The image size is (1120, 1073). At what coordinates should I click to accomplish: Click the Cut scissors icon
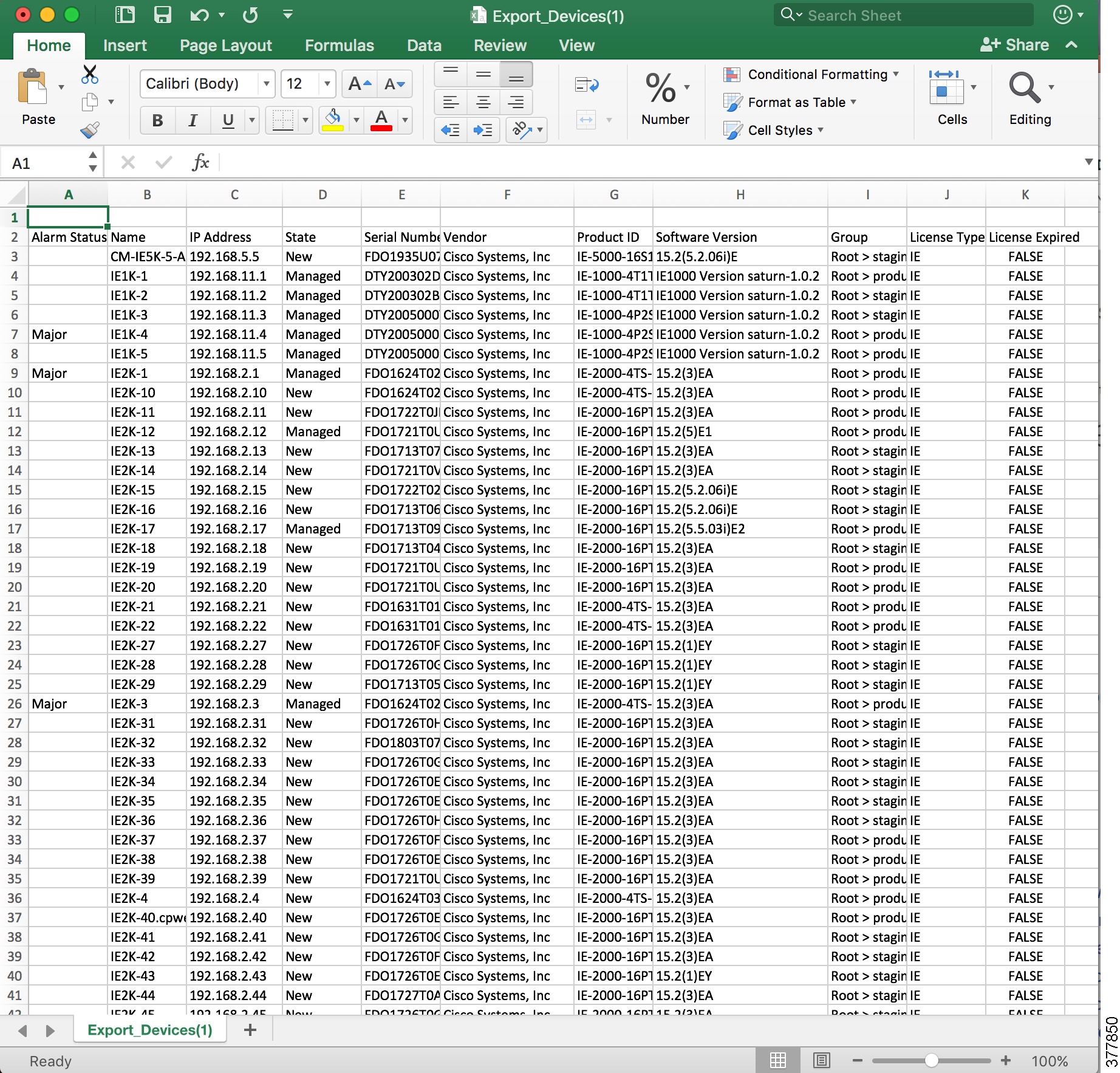[90, 74]
